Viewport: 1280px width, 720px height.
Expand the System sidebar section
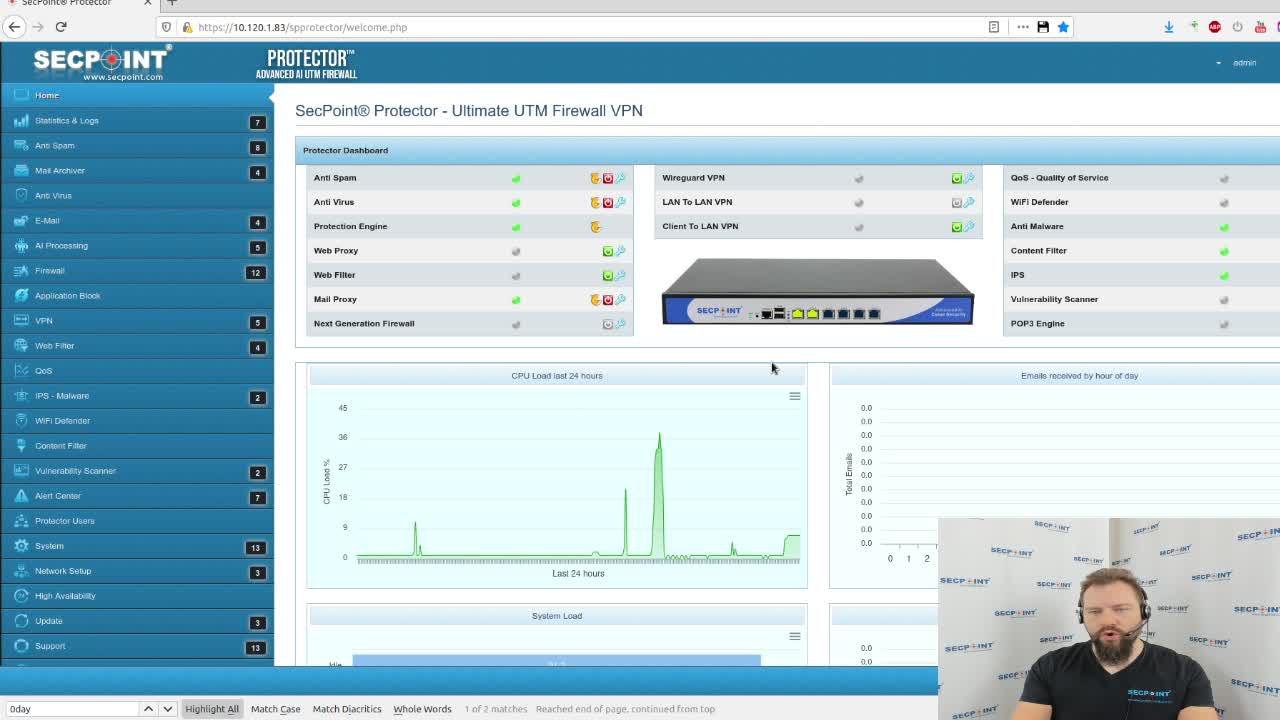[x=137, y=546]
